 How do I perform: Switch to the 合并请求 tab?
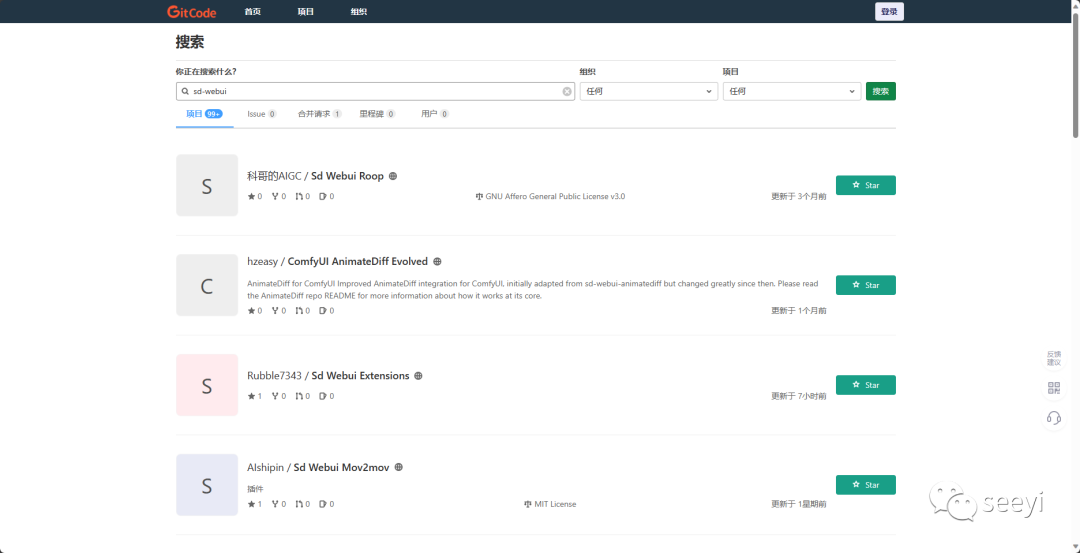(x=319, y=114)
